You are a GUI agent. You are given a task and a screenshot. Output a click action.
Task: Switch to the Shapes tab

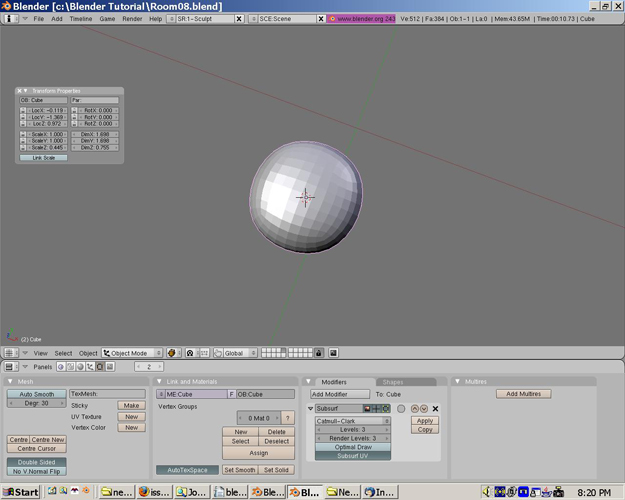[393, 382]
